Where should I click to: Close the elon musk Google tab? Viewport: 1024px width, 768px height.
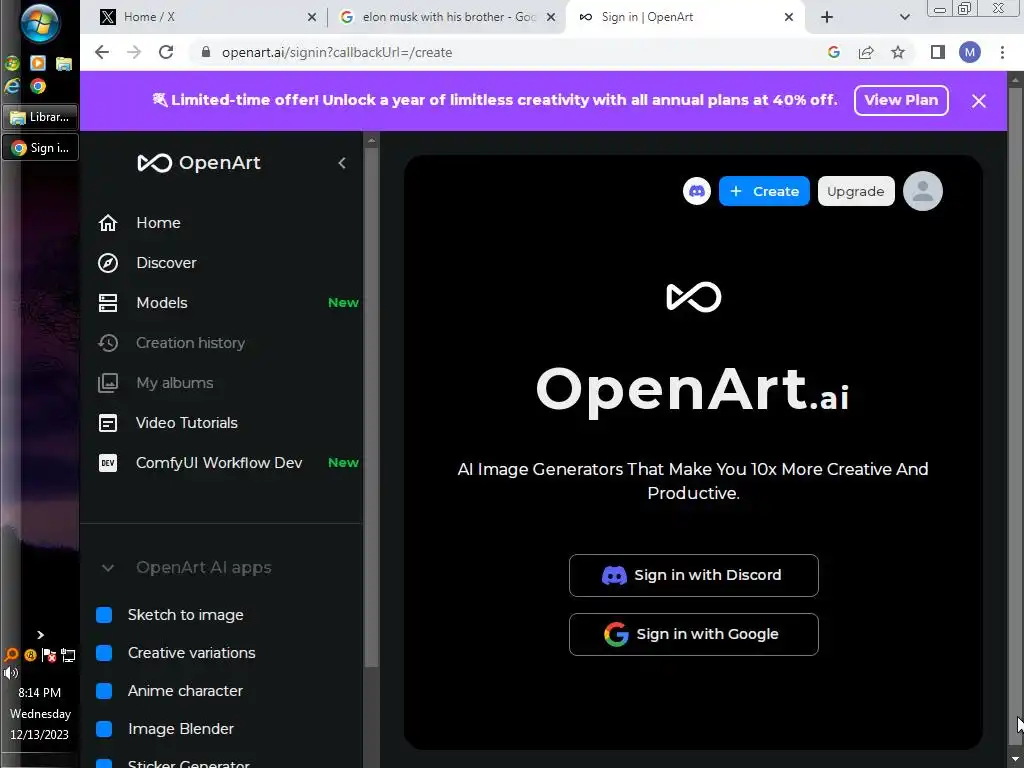pos(551,17)
